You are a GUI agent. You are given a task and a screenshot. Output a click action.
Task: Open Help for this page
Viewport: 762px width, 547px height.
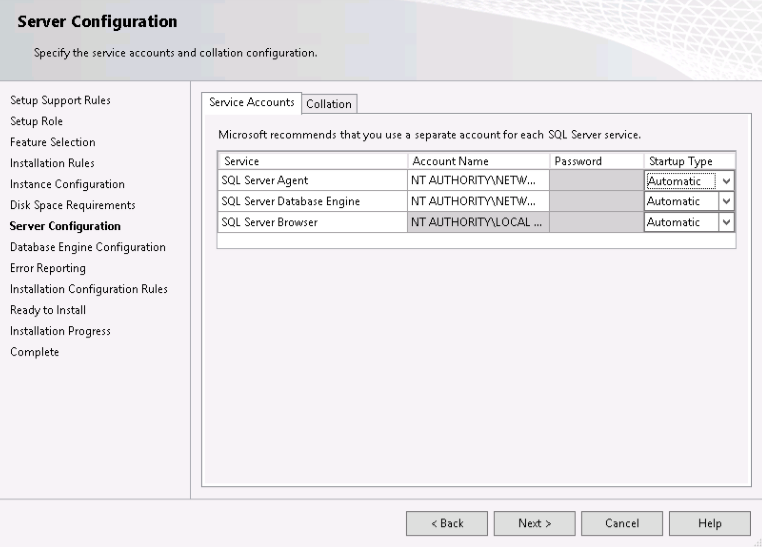(x=710, y=523)
